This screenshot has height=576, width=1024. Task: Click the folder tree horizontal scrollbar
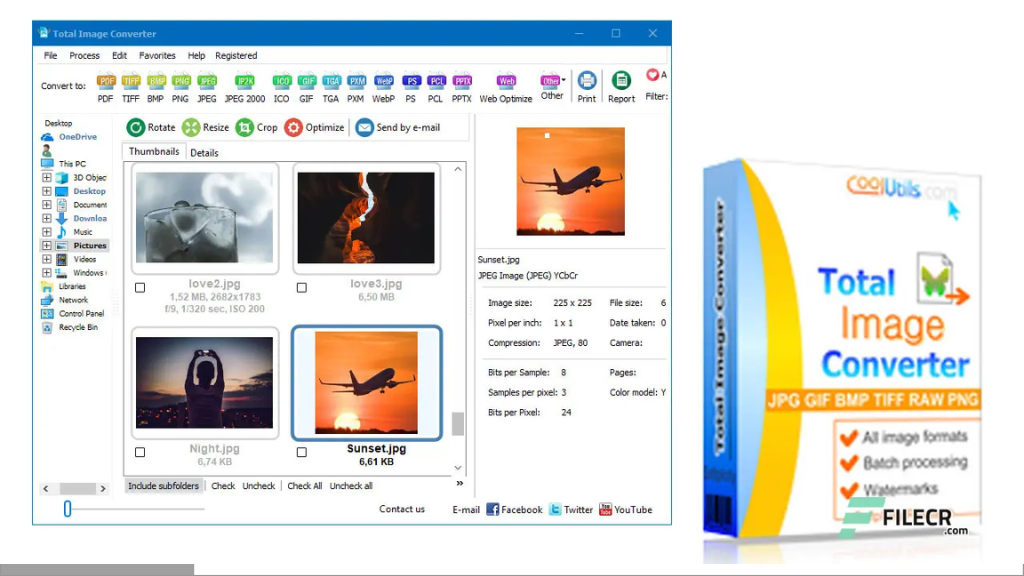74,488
